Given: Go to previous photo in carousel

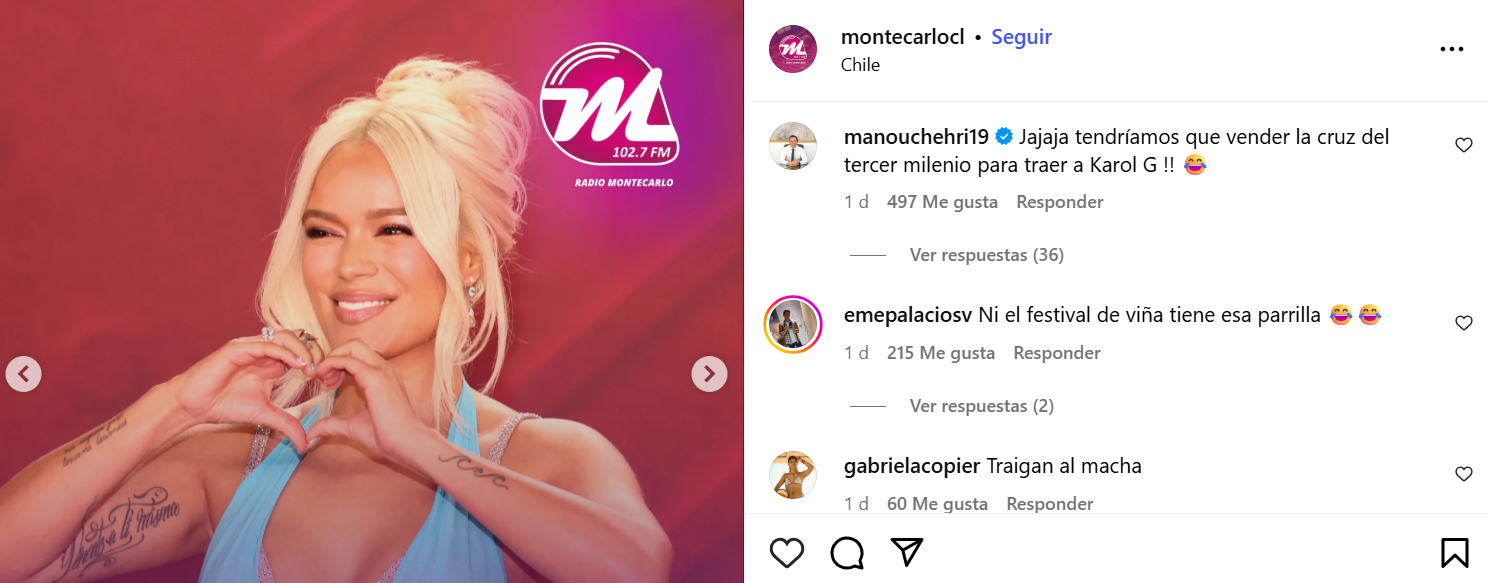Looking at the screenshot, I should tap(23, 374).
